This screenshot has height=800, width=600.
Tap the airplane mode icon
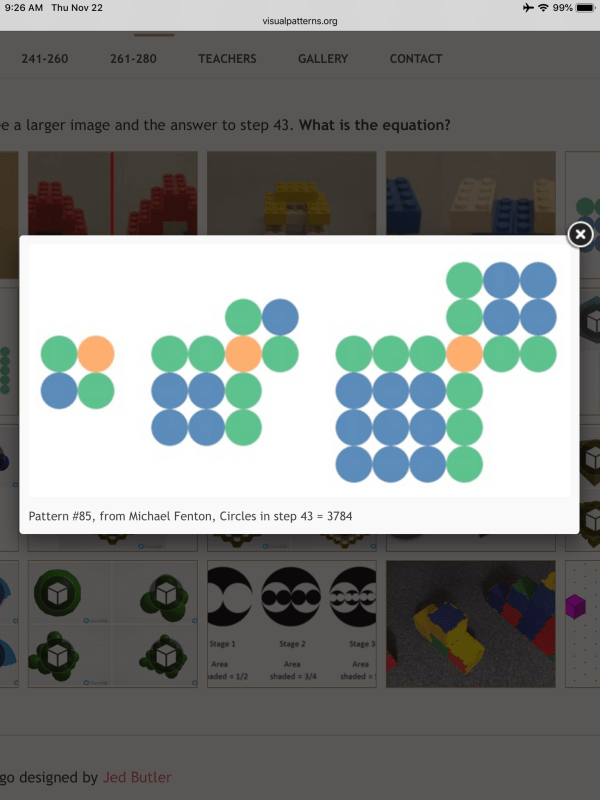pos(527,8)
